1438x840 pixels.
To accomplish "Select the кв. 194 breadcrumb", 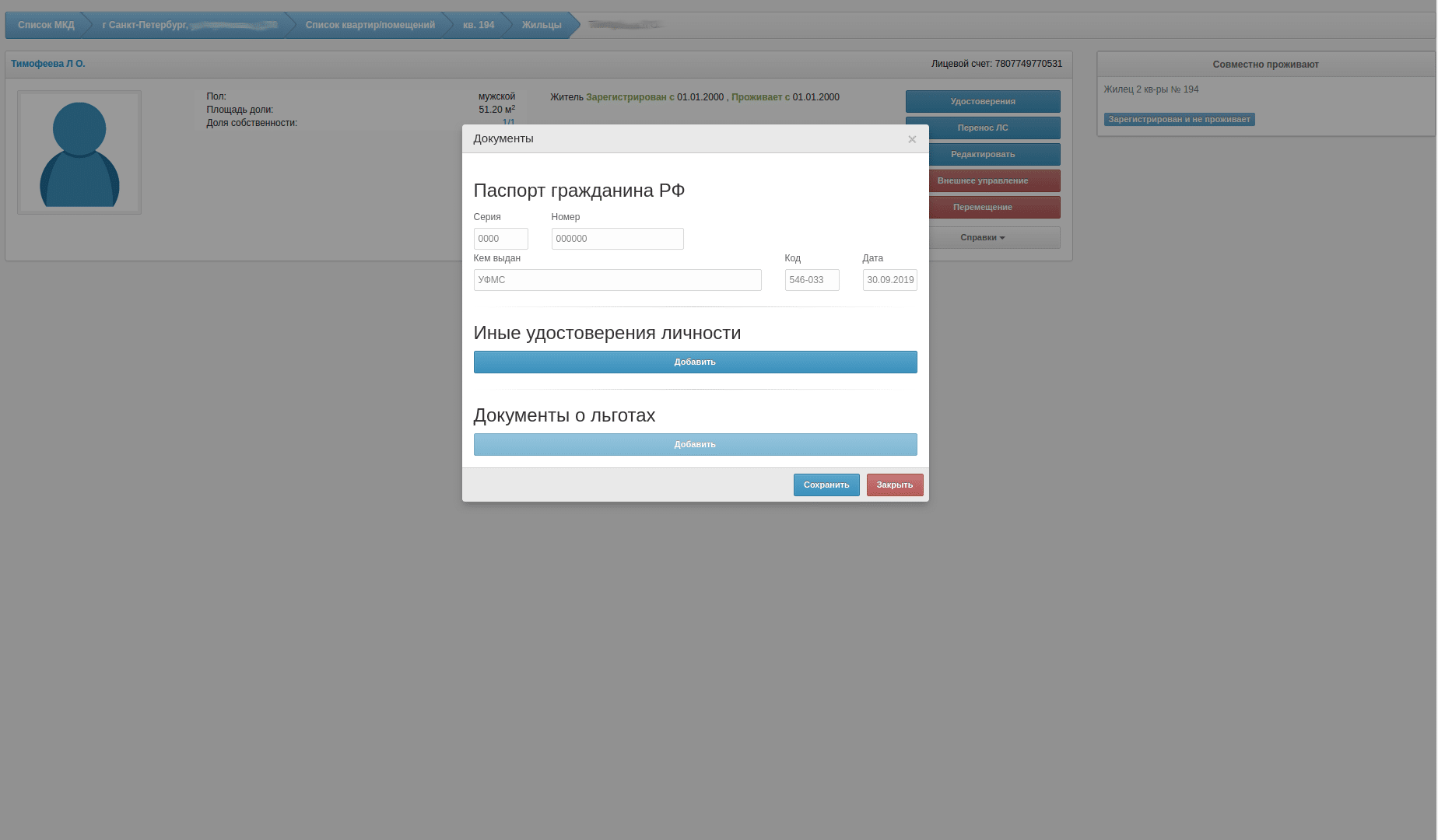I will coord(478,25).
